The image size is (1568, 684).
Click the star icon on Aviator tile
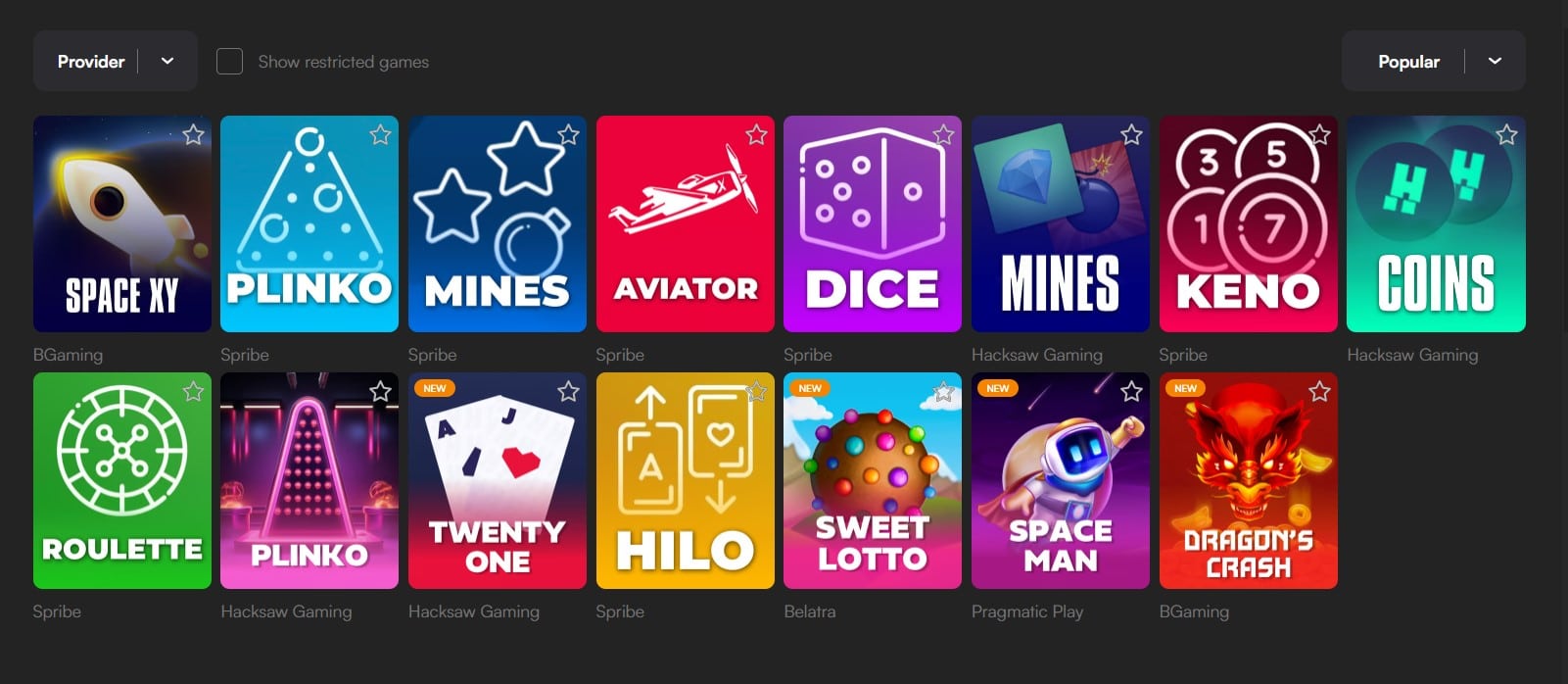tap(756, 134)
